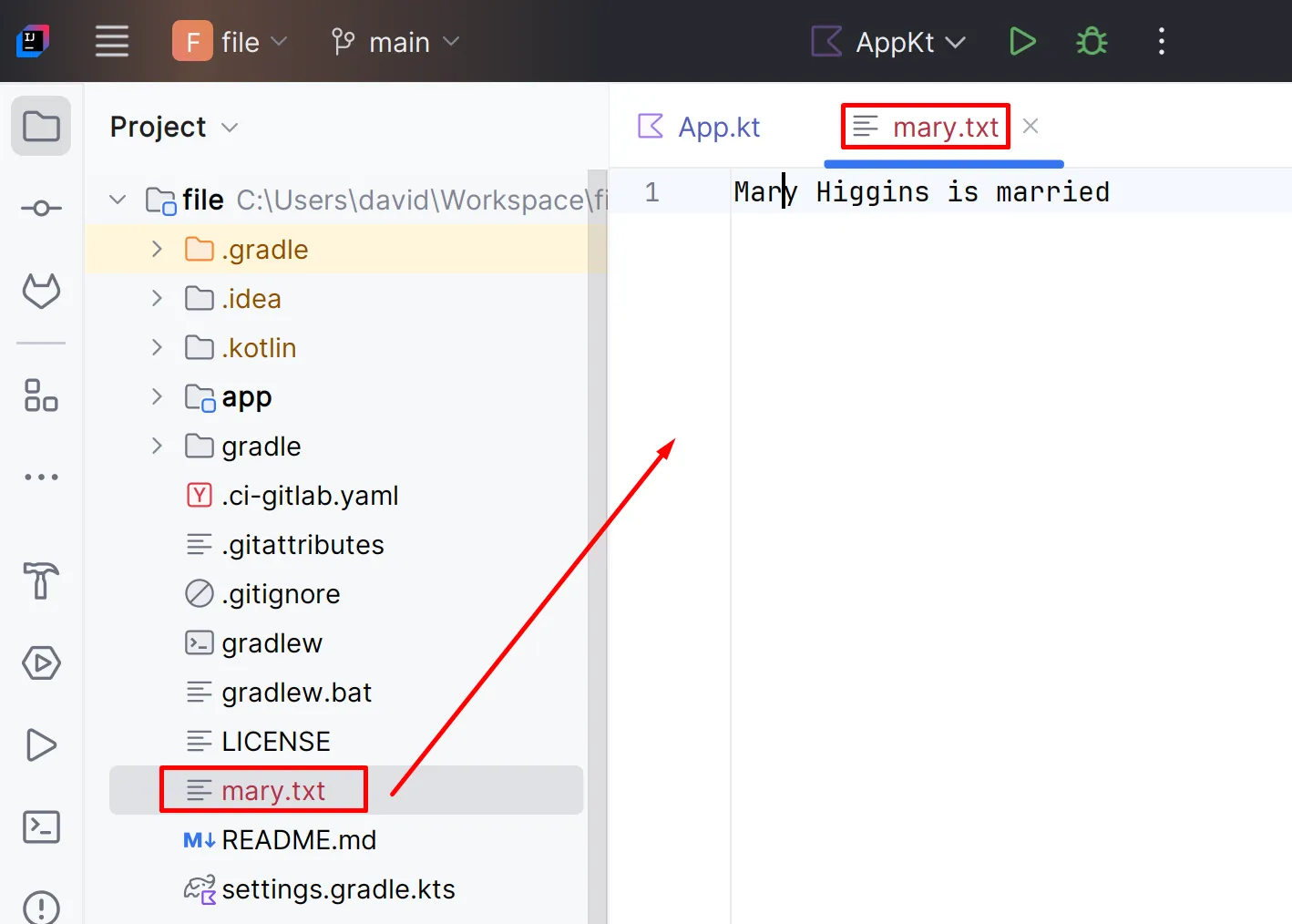The height and width of the screenshot is (924, 1292).
Task: Open the main branch dropdown
Action: coord(395,42)
